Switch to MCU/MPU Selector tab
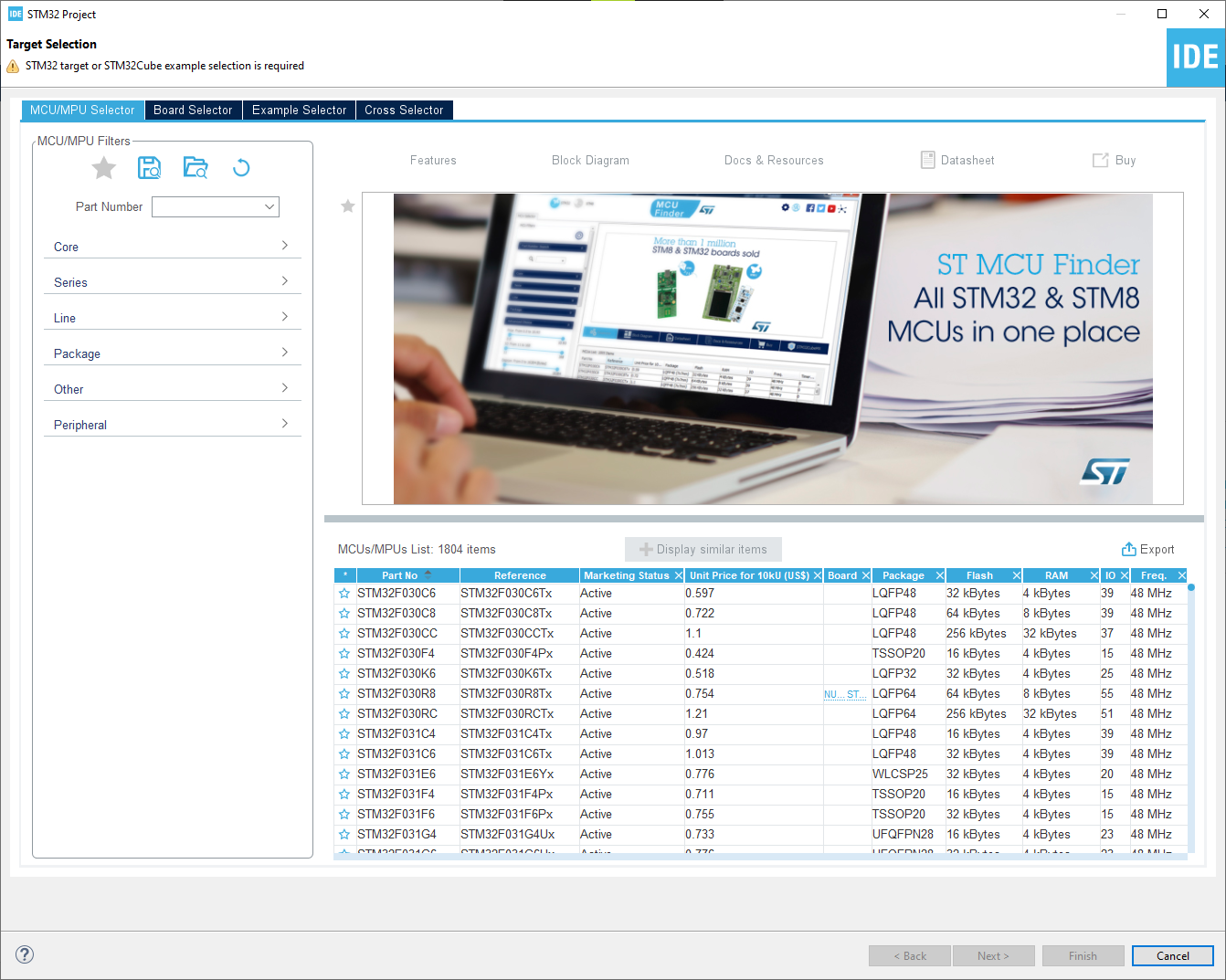Screen dimensions: 1226x980 82,110
